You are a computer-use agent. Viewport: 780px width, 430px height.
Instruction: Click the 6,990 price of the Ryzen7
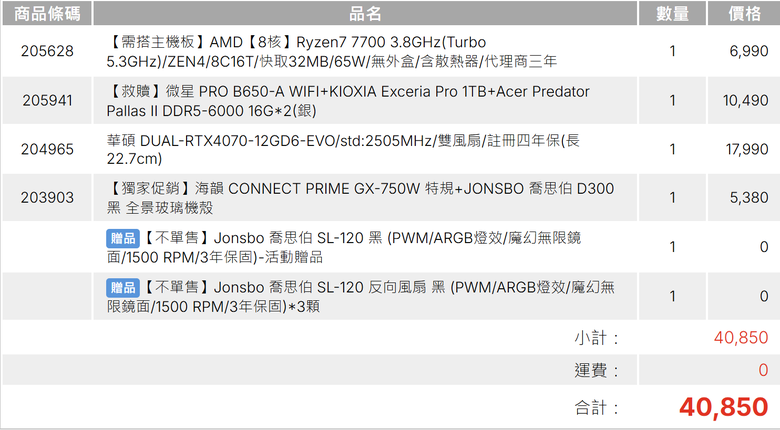click(749, 51)
